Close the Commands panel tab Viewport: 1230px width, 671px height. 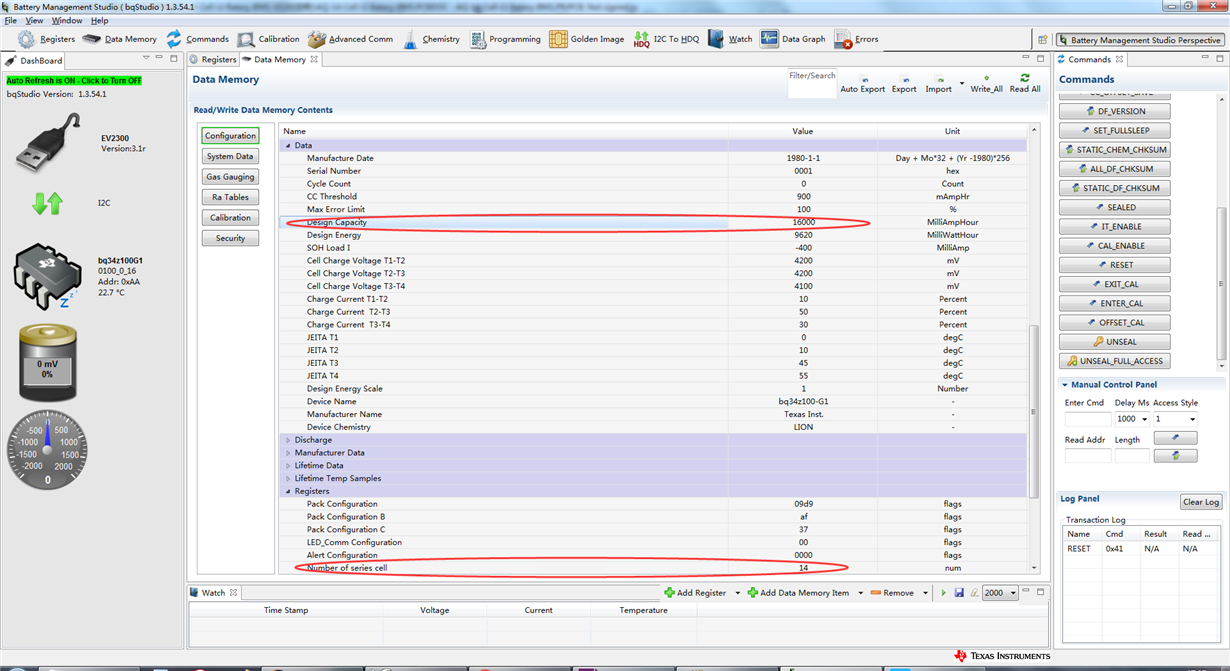(x=1119, y=60)
